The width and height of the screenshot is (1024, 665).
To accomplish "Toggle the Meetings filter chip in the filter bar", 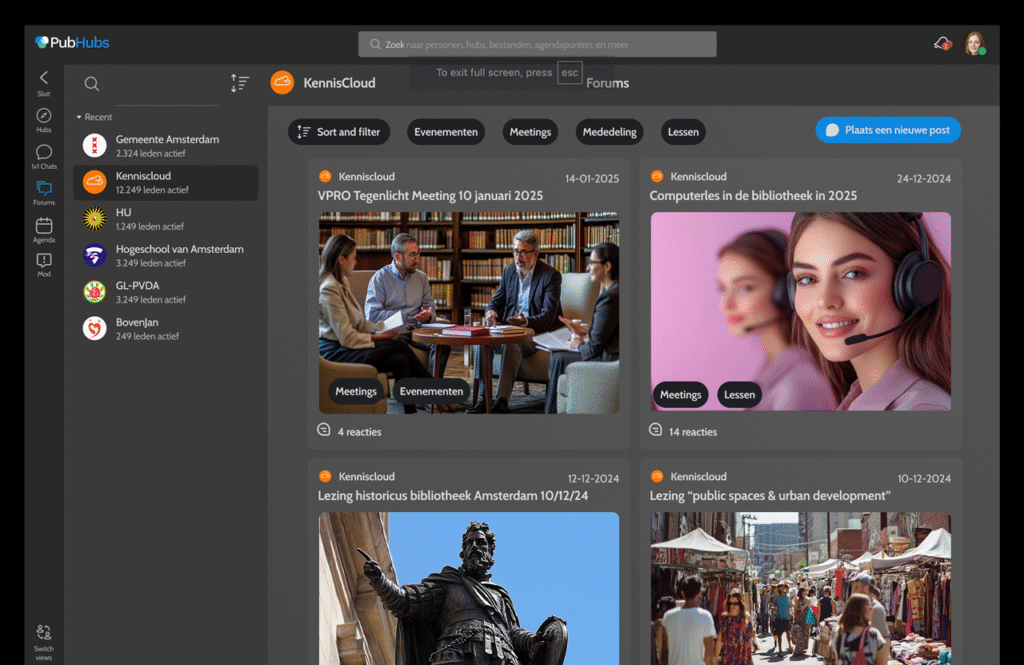I will coord(530,132).
